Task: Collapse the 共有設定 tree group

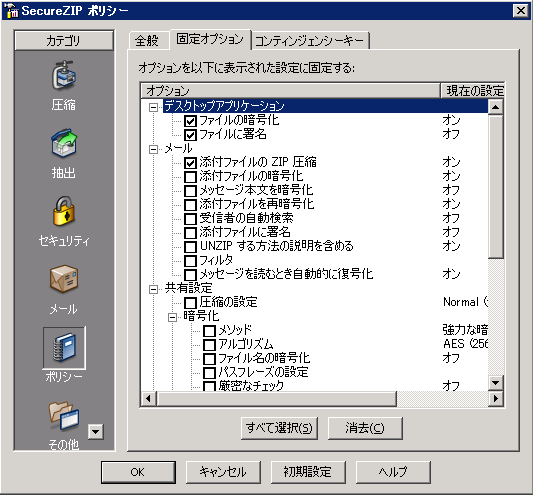Action: tap(153, 289)
